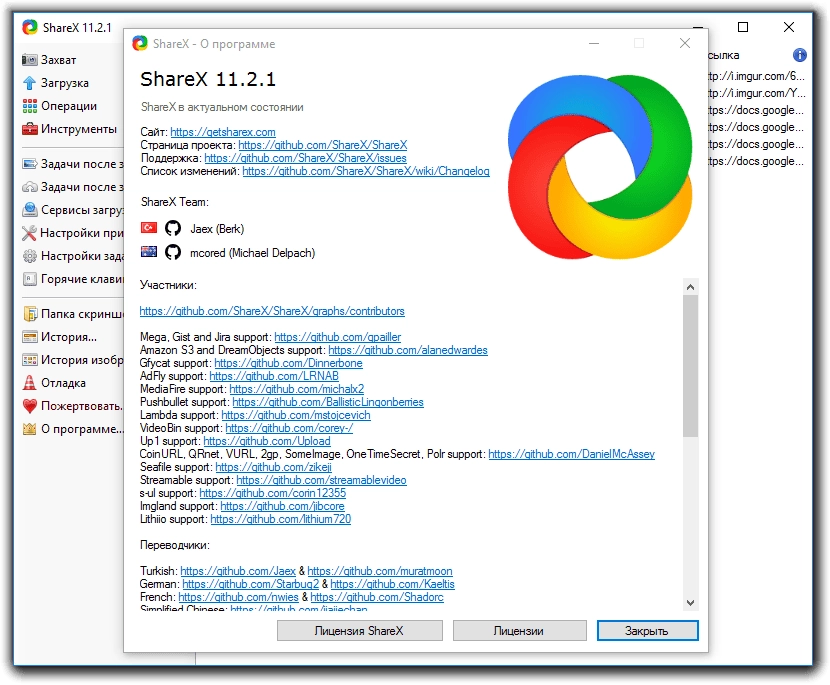Screen dimensions: 830x685
Task: Click ShareX icon in About dialog title bar
Action: pos(140,43)
